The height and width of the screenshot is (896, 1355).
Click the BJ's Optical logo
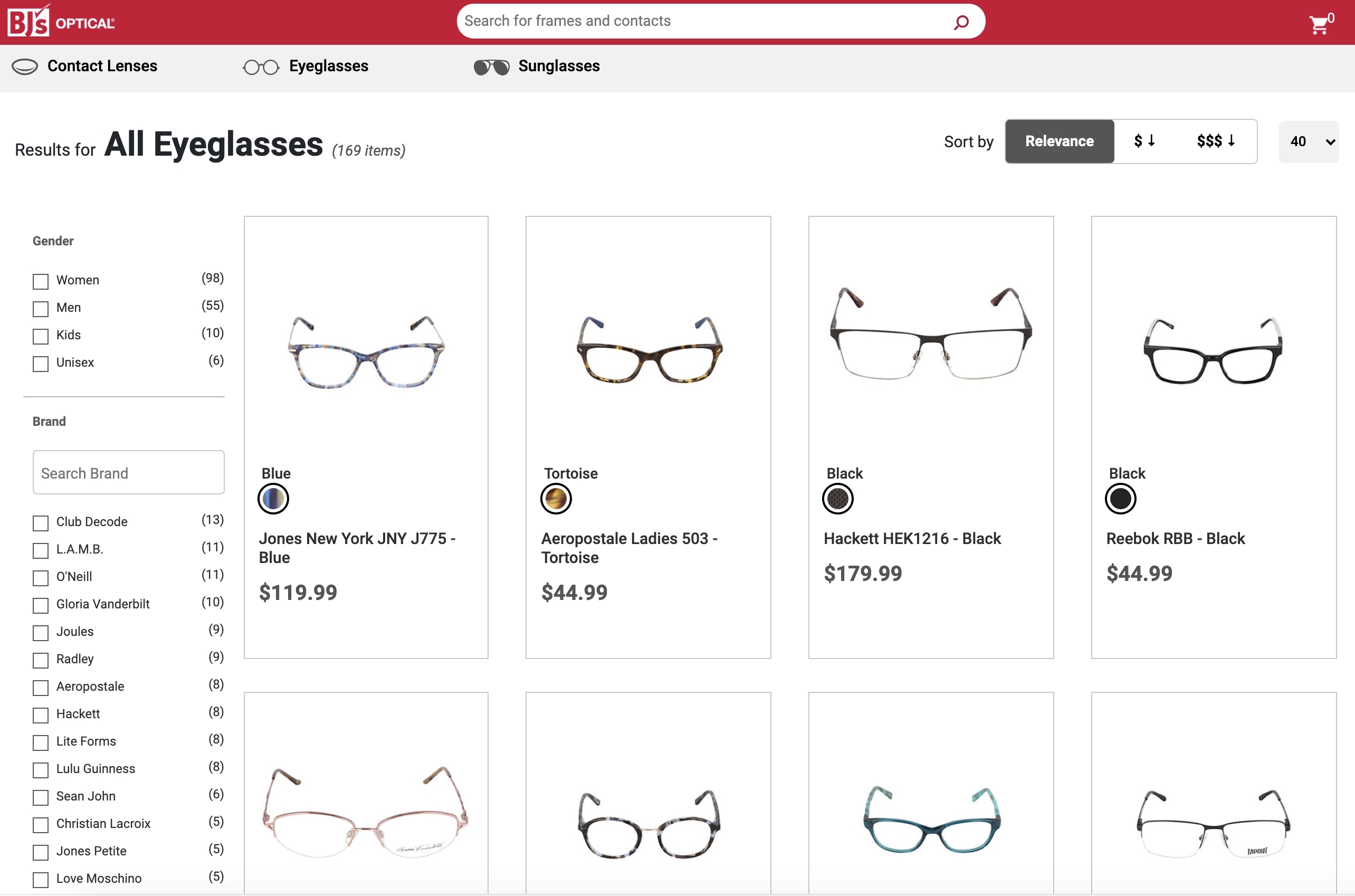point(61,22)
